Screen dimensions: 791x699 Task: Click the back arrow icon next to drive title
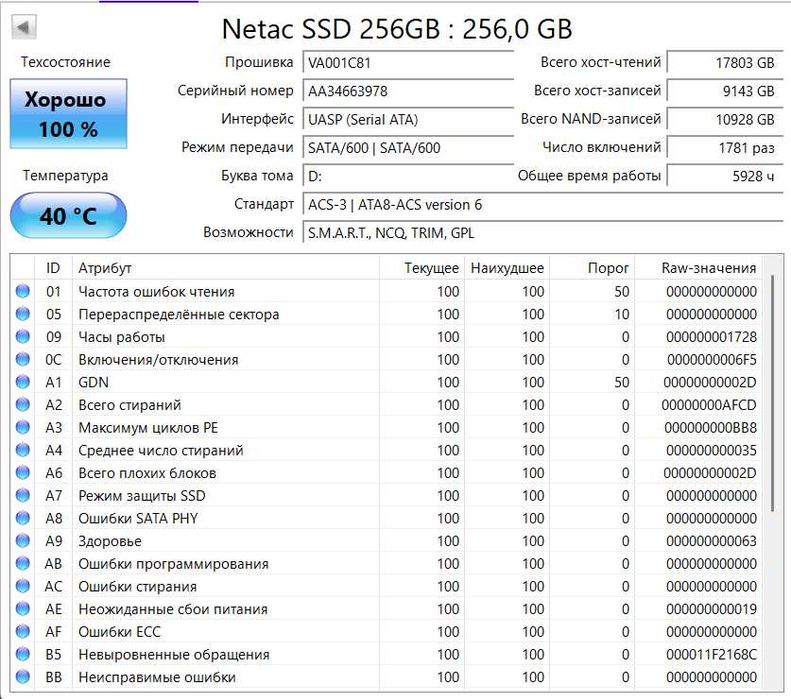24,27
